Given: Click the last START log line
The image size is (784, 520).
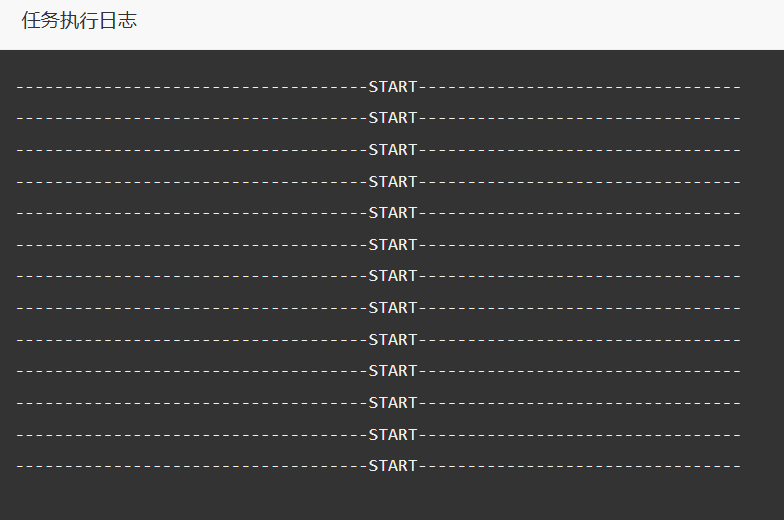Looking at the screenshot, I should [378, 466].
